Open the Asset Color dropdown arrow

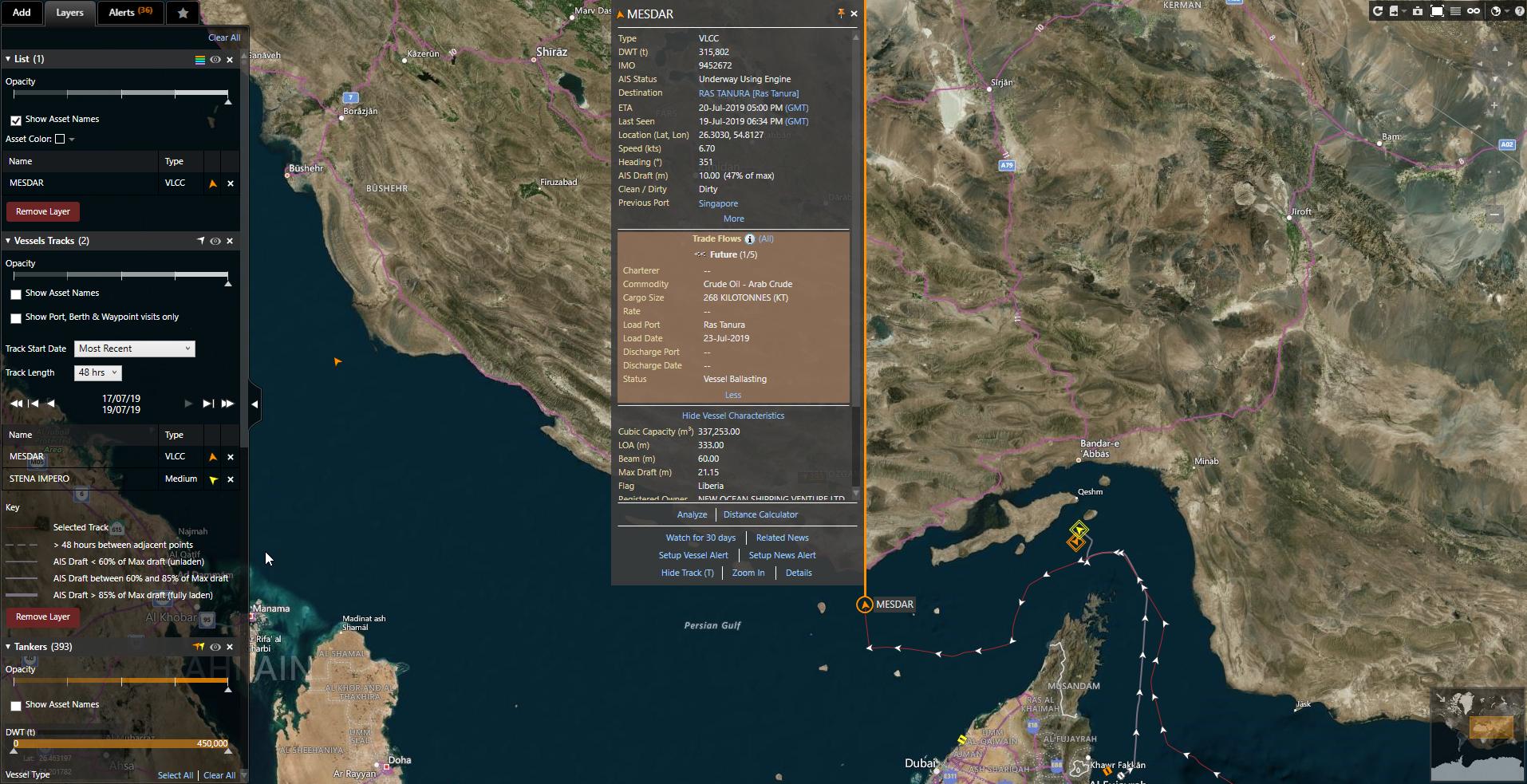tap(72, 140)
